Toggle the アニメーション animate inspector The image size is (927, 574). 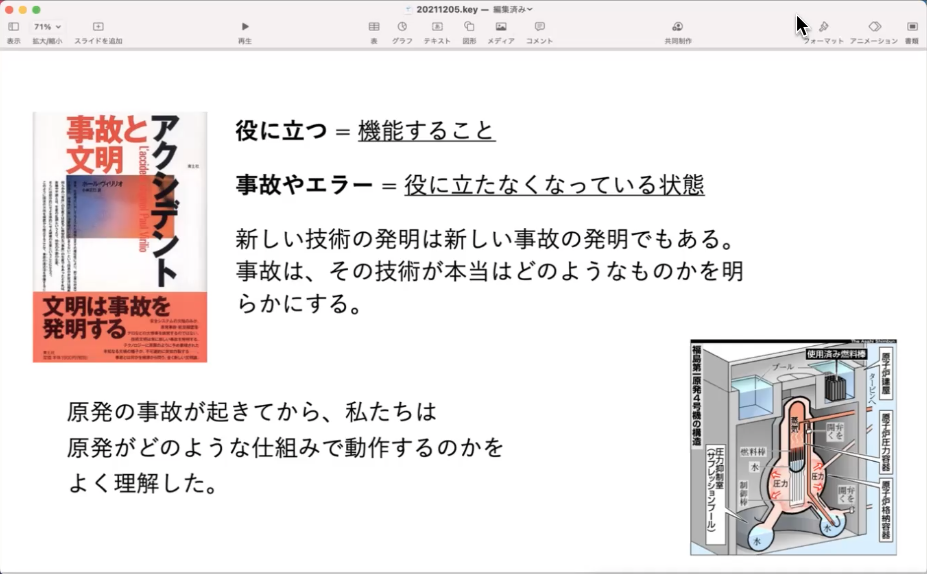[874, 26]
